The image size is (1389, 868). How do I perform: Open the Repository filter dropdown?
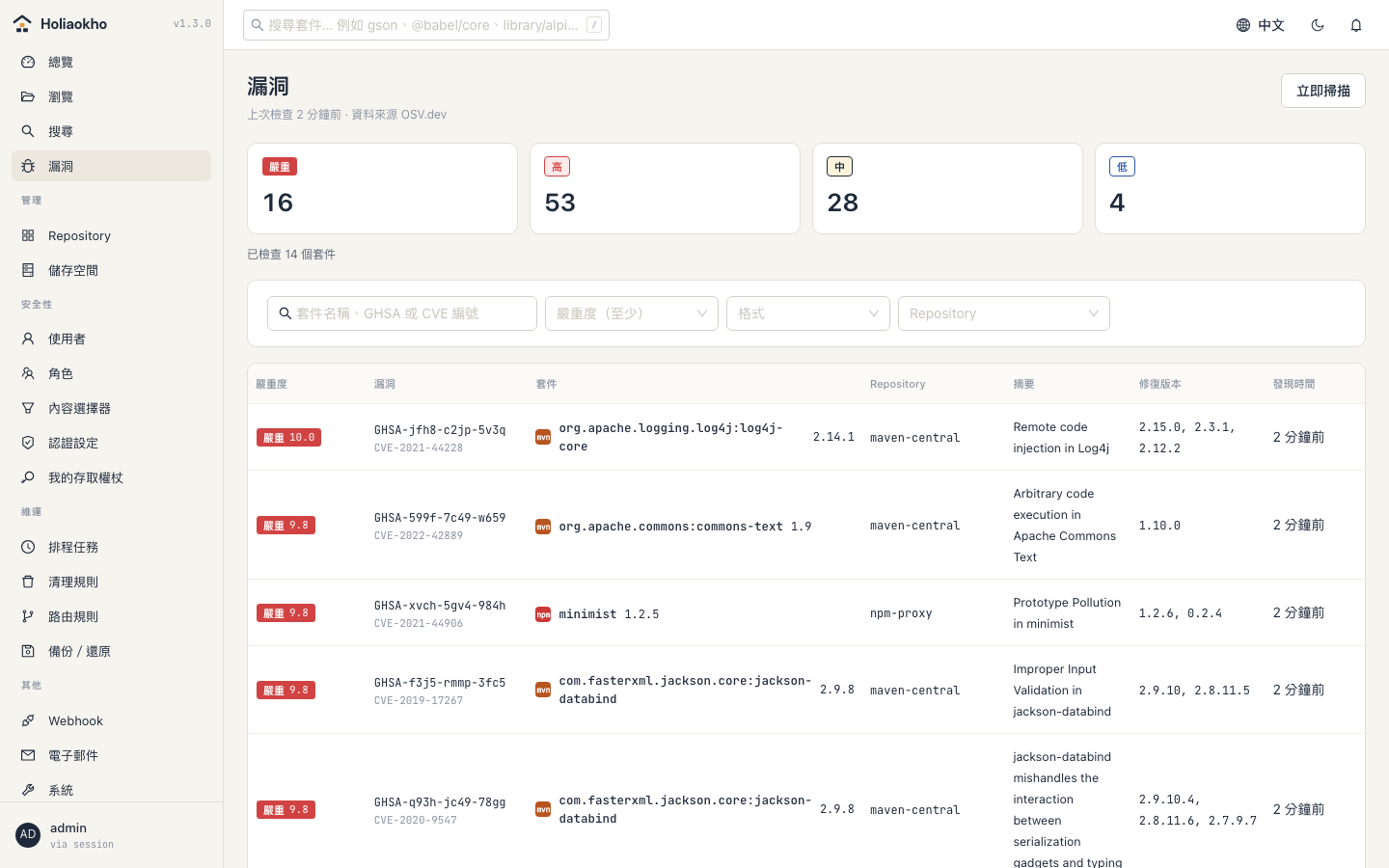pos(1004,313)
